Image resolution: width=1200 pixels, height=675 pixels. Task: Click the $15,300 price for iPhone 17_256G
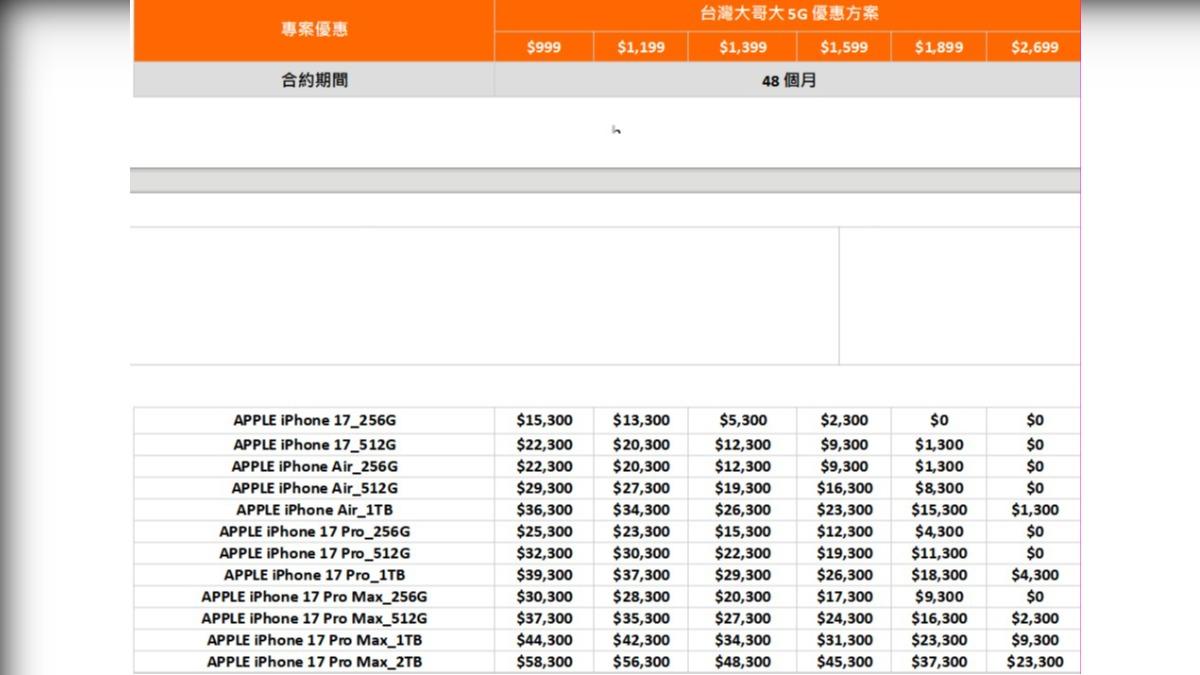tap(544, 420)
